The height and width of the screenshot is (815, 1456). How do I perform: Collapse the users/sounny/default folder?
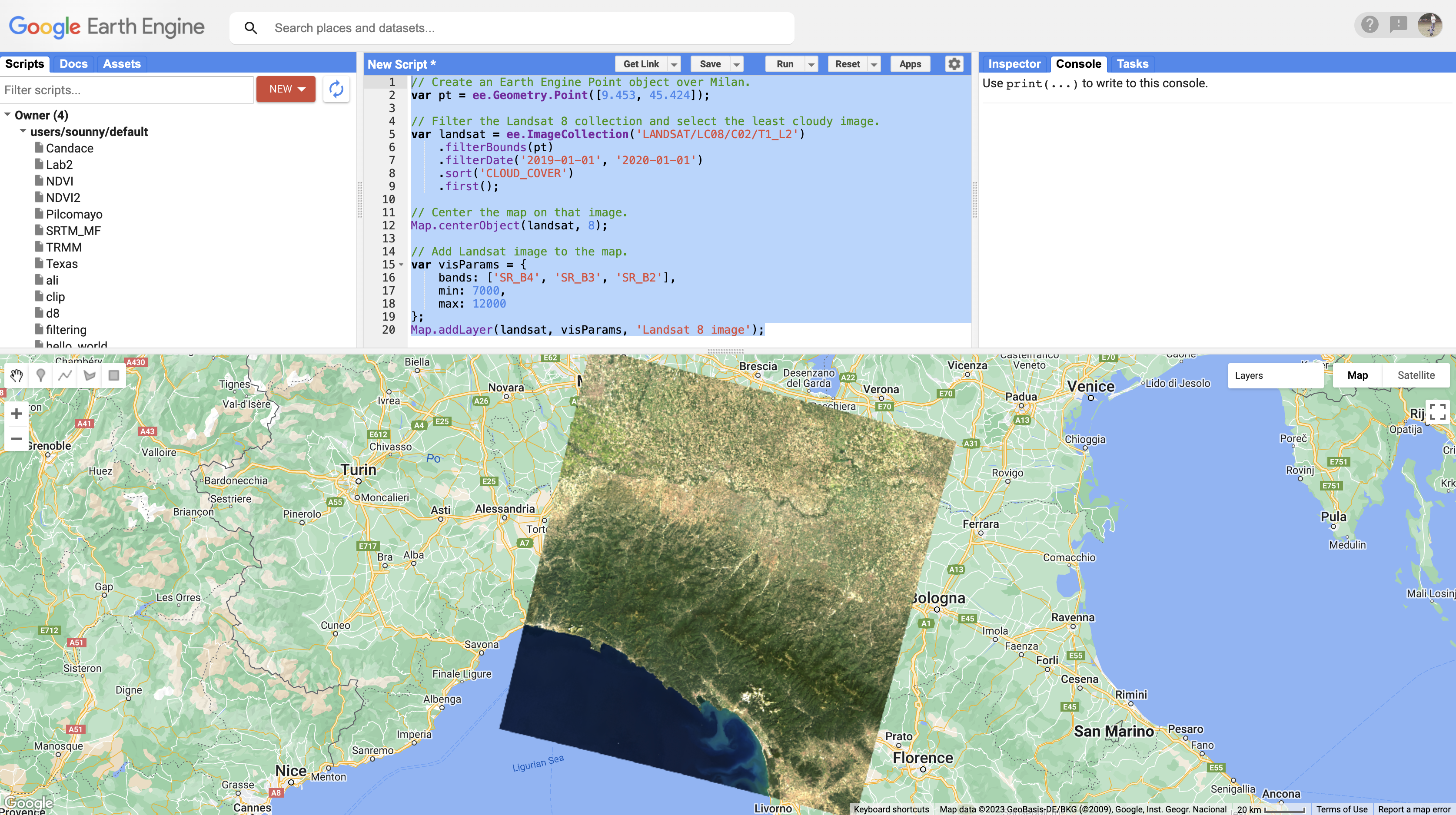(24, 132)
